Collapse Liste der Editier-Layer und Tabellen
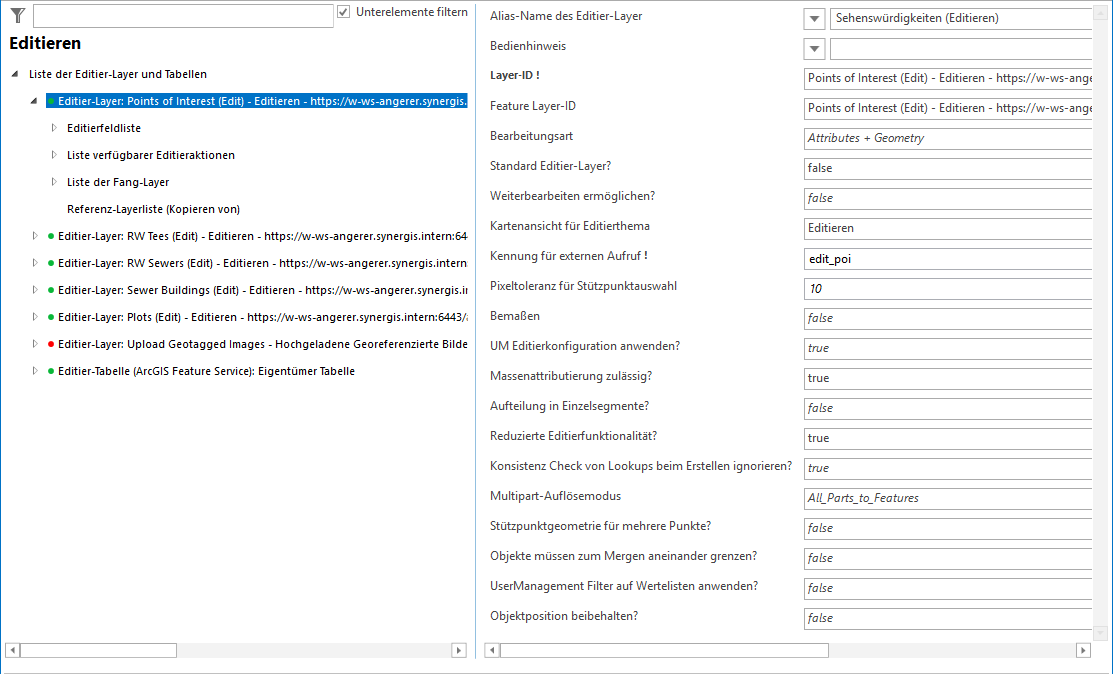Screen dimensions: 1113x674 tap(14, 74)
